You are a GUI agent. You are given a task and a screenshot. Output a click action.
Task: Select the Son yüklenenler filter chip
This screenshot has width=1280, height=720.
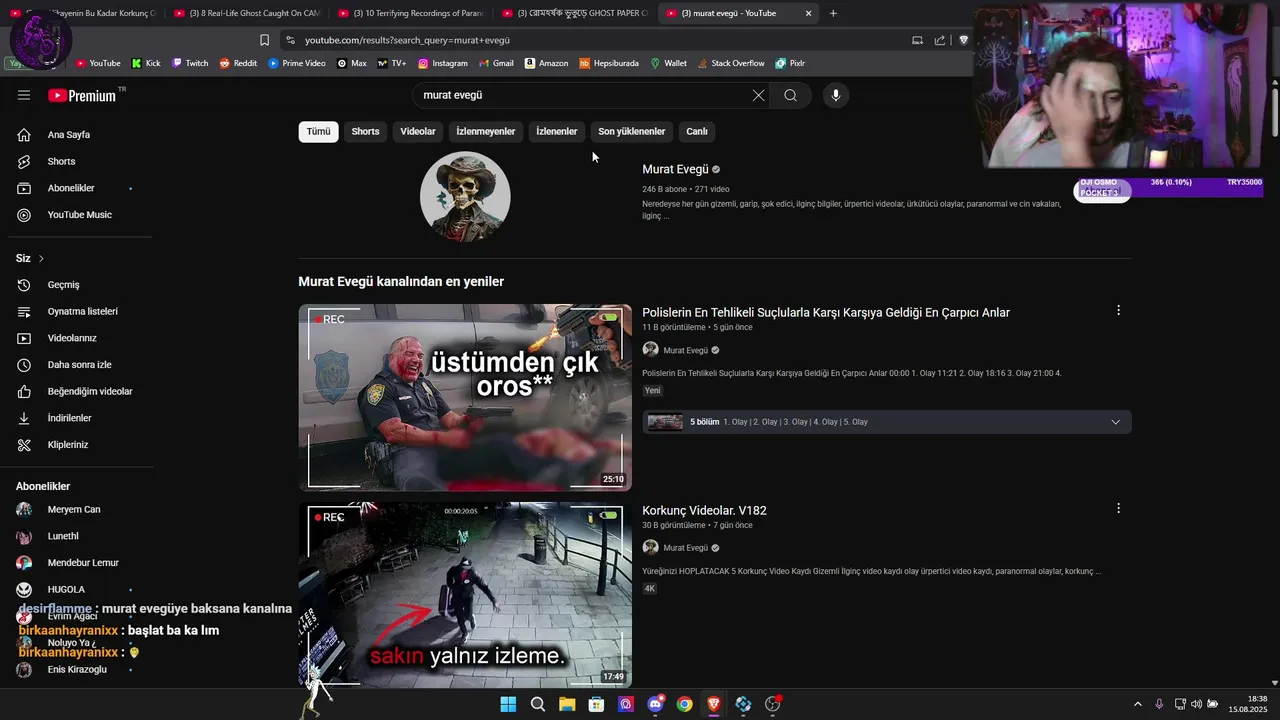[632, 131]
